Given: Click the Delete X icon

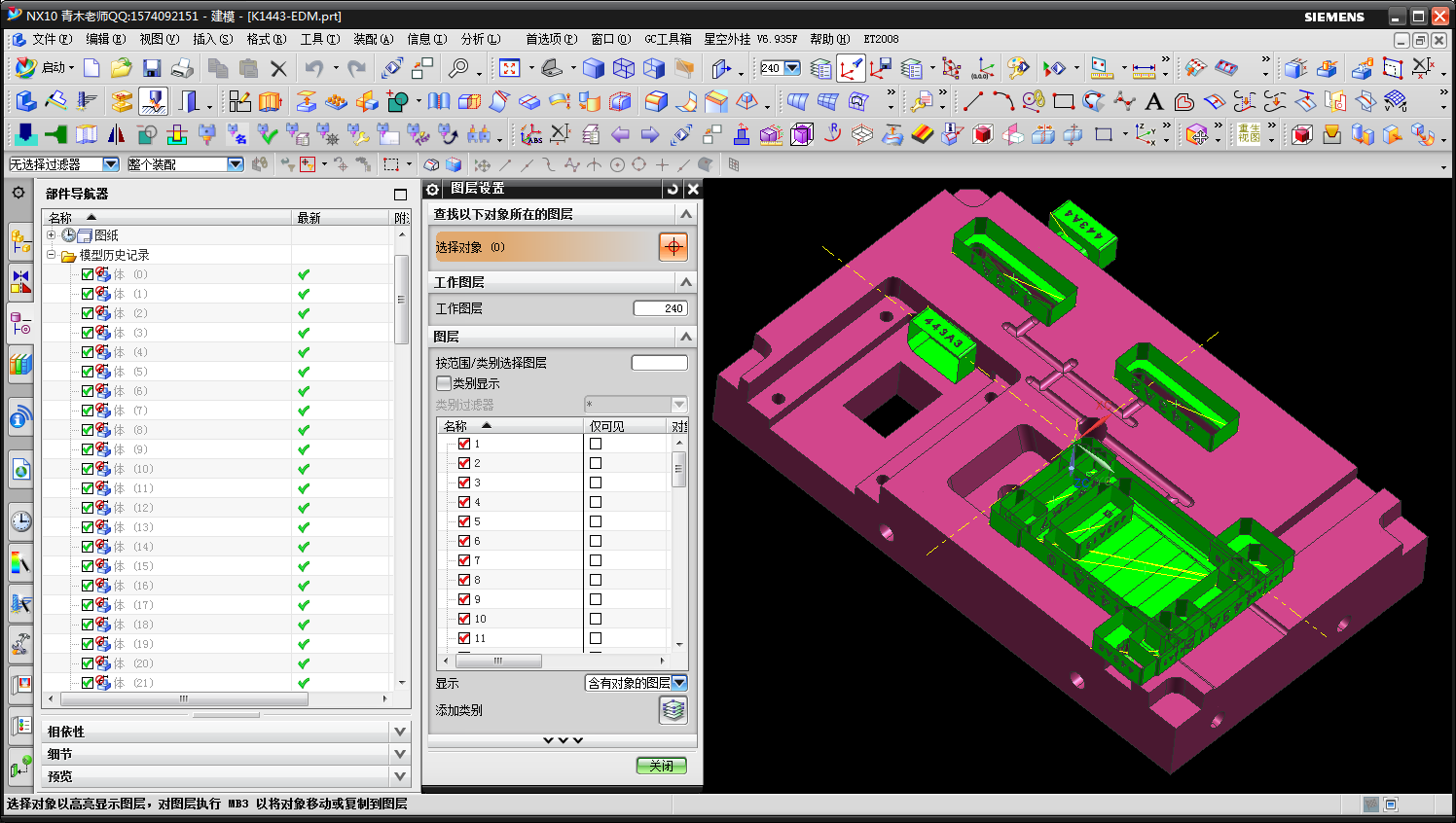Looking at the screenshot, I should [x=279, y=68].
